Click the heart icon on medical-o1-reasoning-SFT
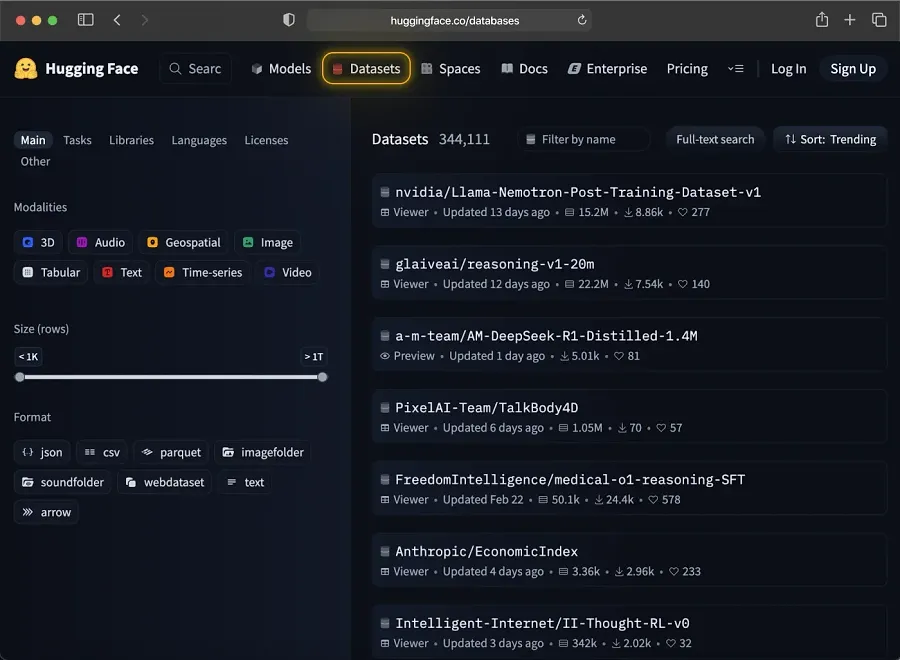This screenshot has height=660, width=900. coord(653,500)
